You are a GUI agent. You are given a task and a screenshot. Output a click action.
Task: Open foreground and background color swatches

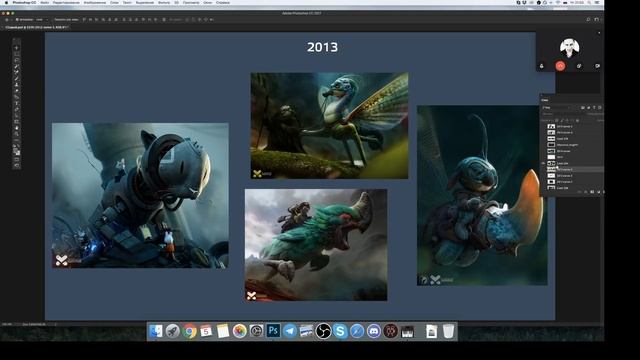[x=16, y=151]
